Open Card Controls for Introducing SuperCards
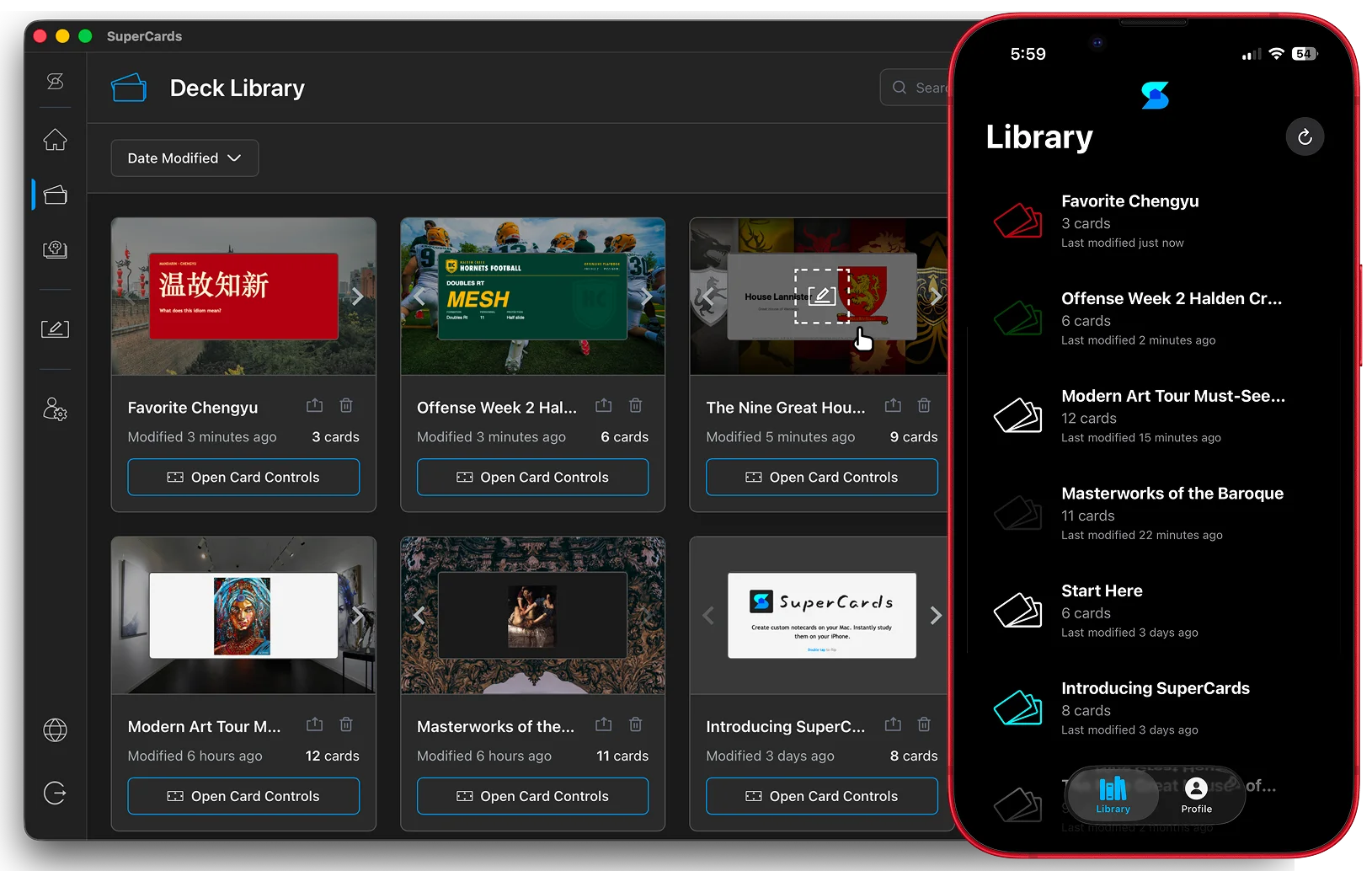Screen dimensions: 1372x871 click(822, 796)
